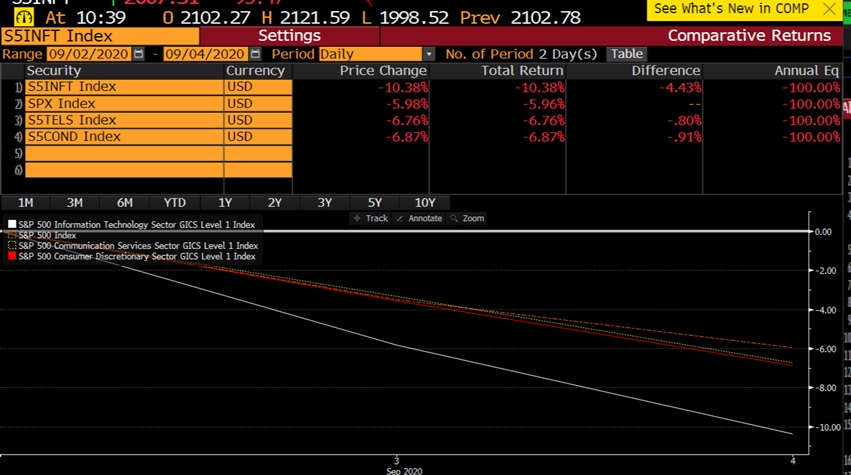Viewport: 851px width, 475px height.
Task: Select security row 1 S5INFT Index
Action: 124,87
